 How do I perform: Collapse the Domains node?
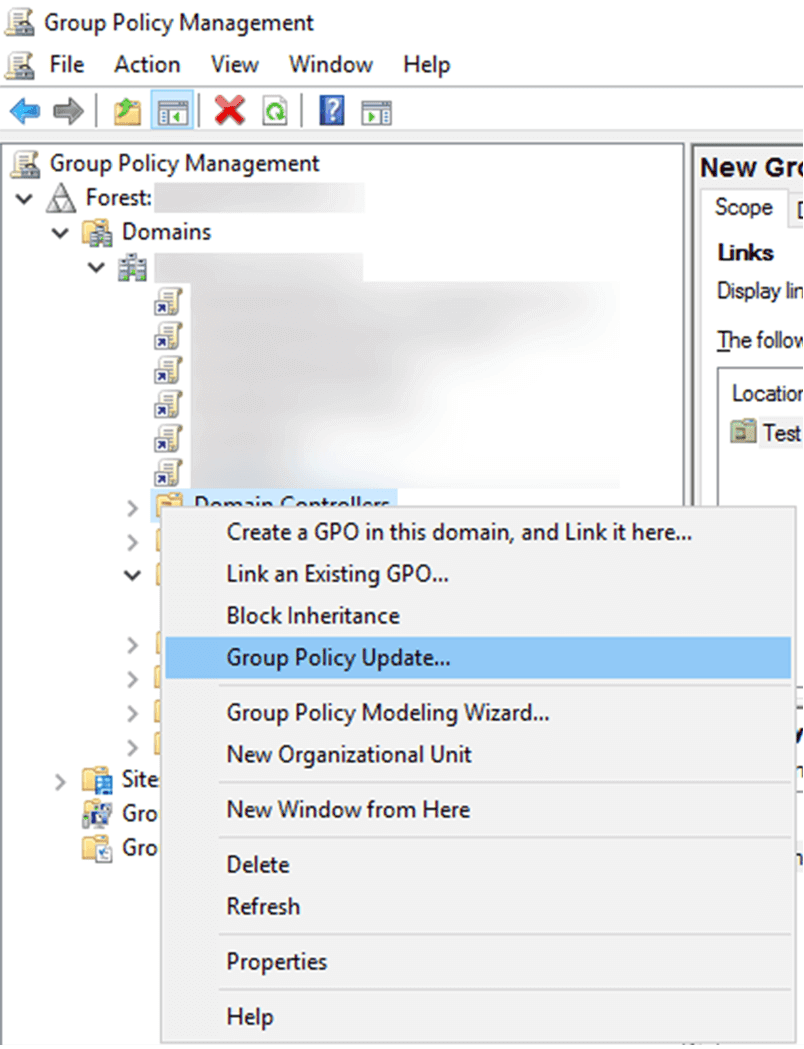(x=58, y=232)
